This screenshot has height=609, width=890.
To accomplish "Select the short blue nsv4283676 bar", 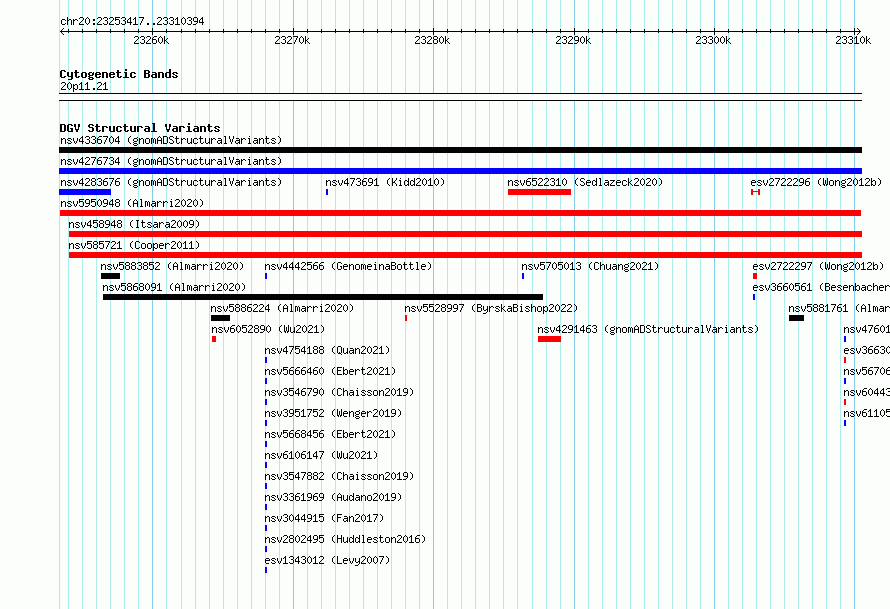I will (x=85, y=192).
